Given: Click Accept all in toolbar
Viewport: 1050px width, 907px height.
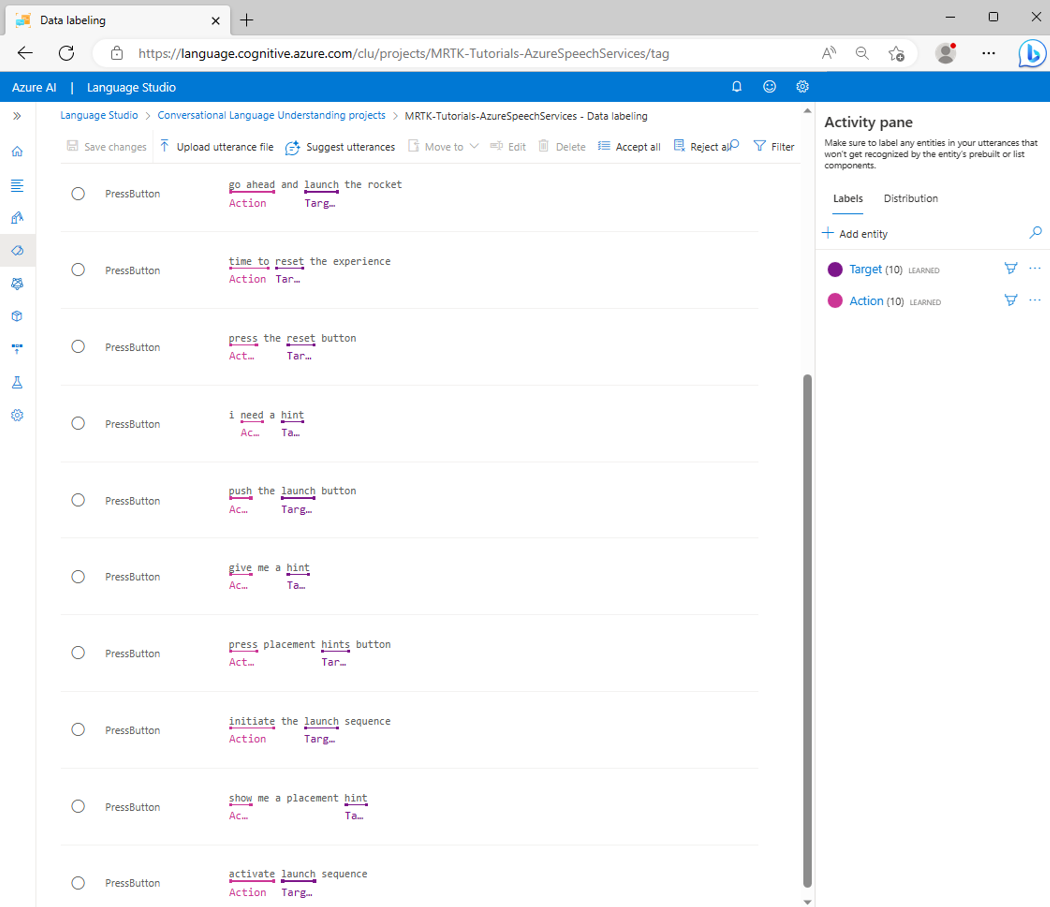Looking at the screenshot, I should (629, 147).
